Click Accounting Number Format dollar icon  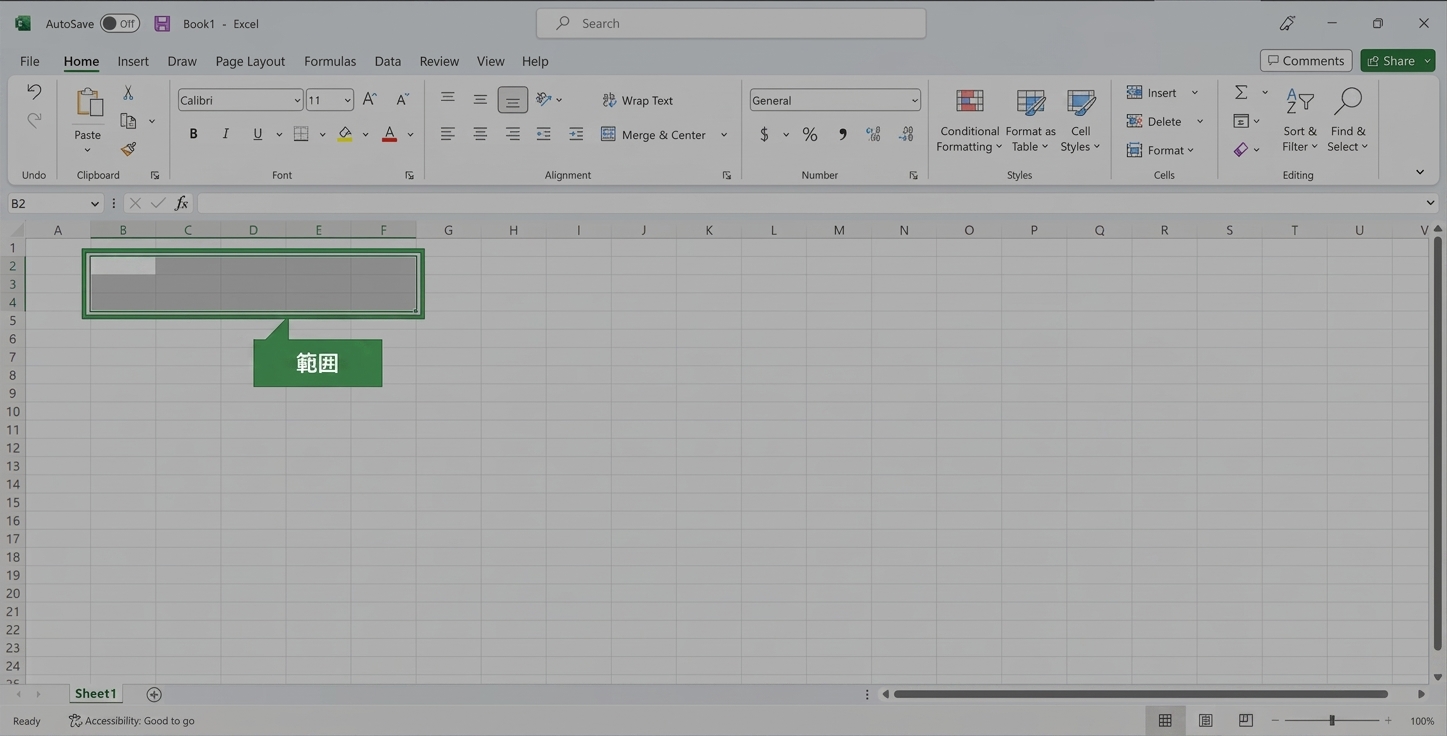764,134
